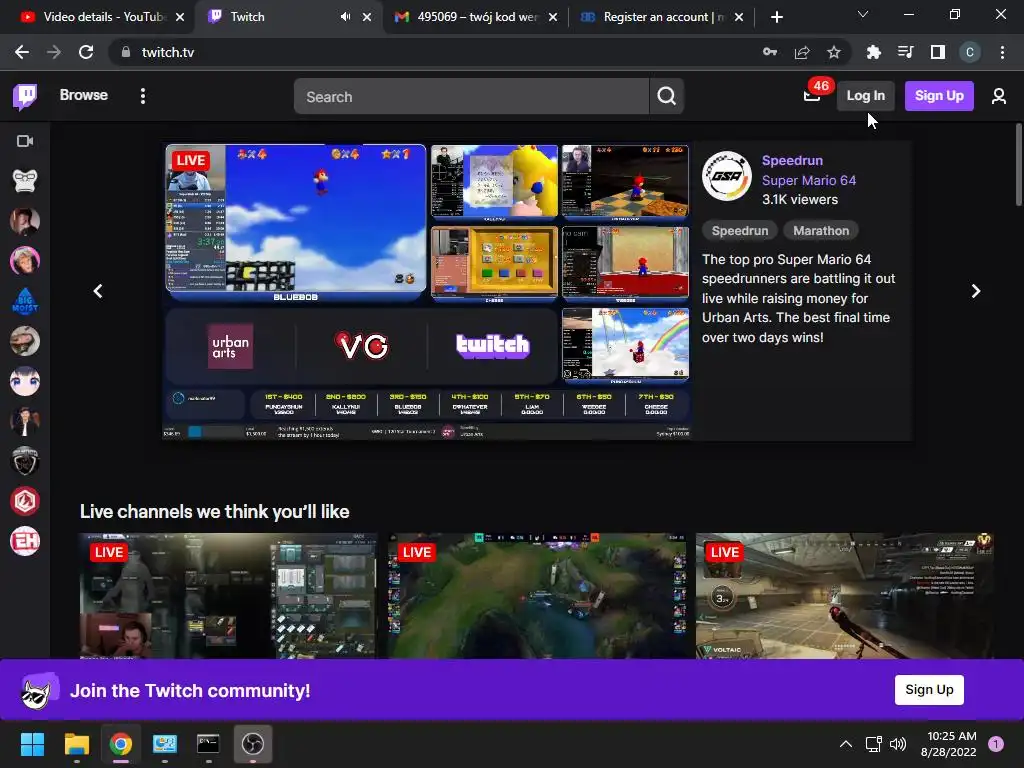The height and width of the screenshot is (768, 1024).
Task: Focus the Twitch Search field
Action: pos(471,97)
